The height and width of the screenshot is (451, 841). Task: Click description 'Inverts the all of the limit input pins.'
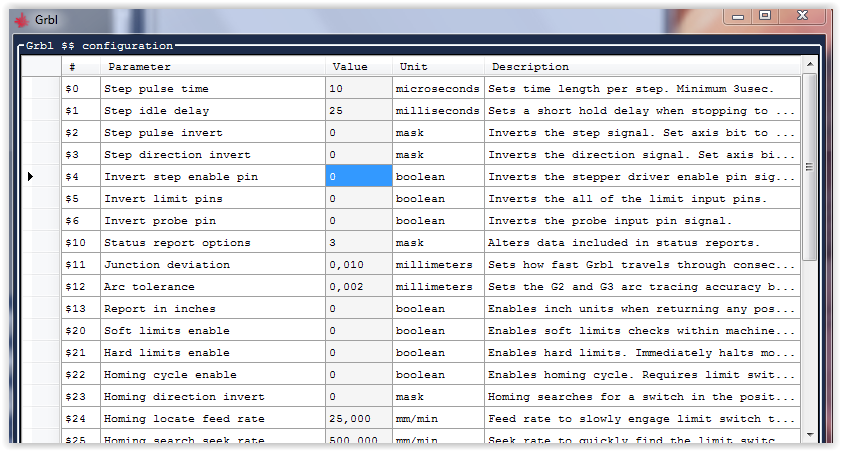(x=643, y=198)
